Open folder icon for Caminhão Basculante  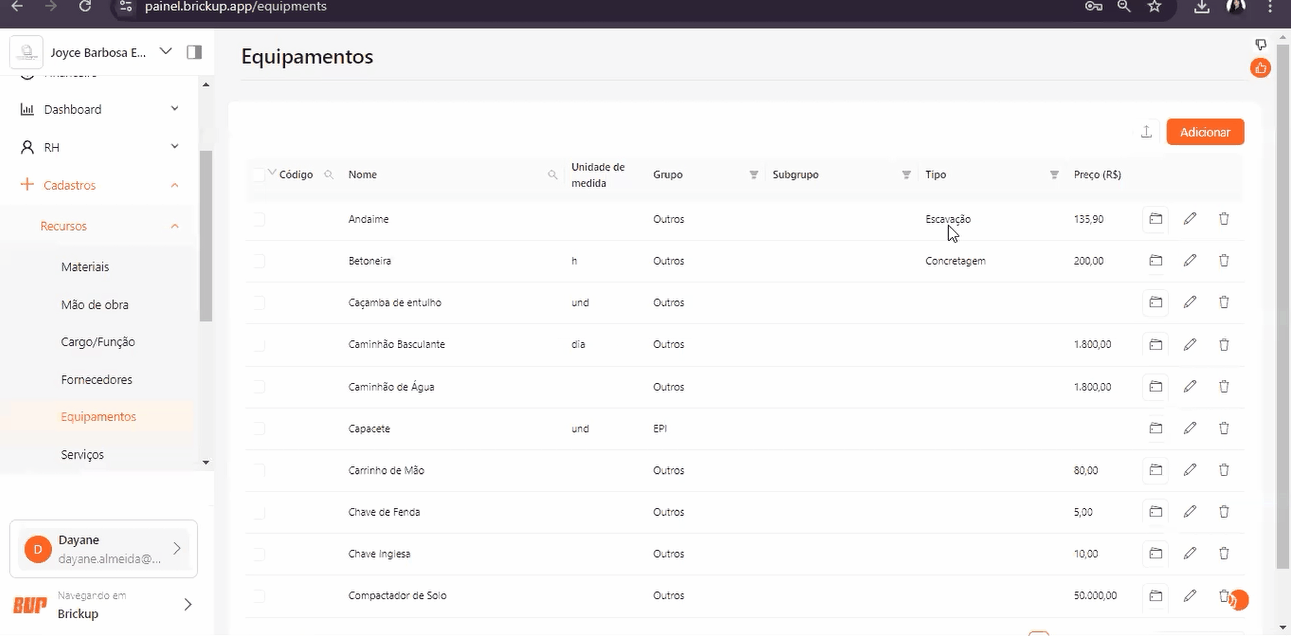coord(1155,344)
